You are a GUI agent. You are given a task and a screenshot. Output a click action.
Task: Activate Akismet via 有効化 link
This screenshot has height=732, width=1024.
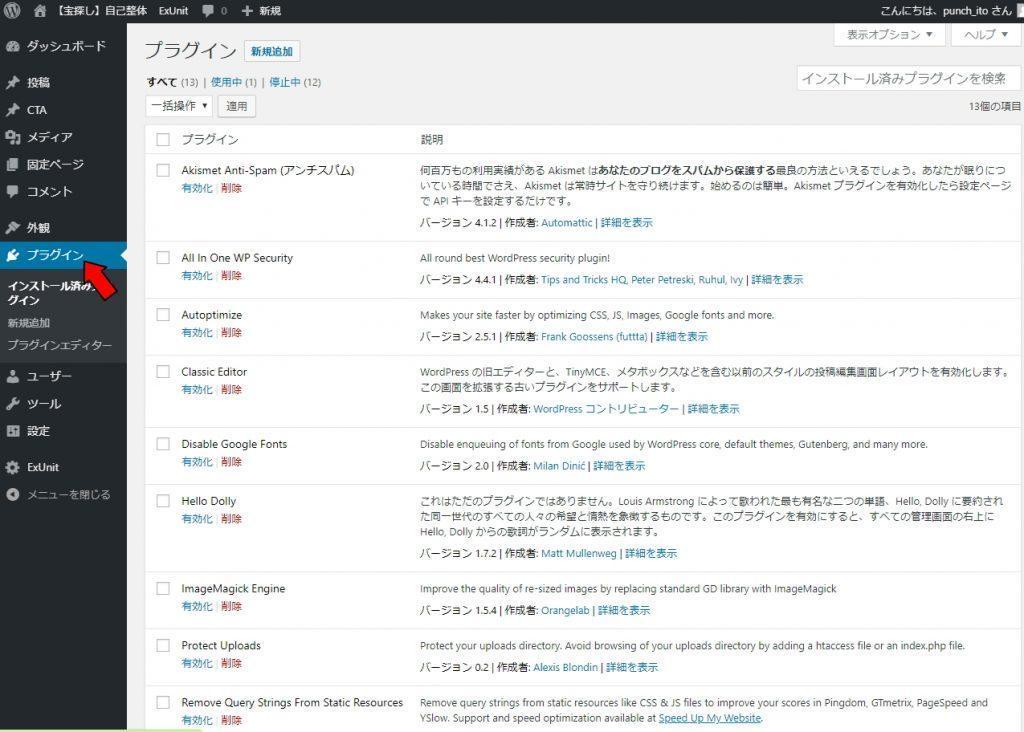click(197, 188)
